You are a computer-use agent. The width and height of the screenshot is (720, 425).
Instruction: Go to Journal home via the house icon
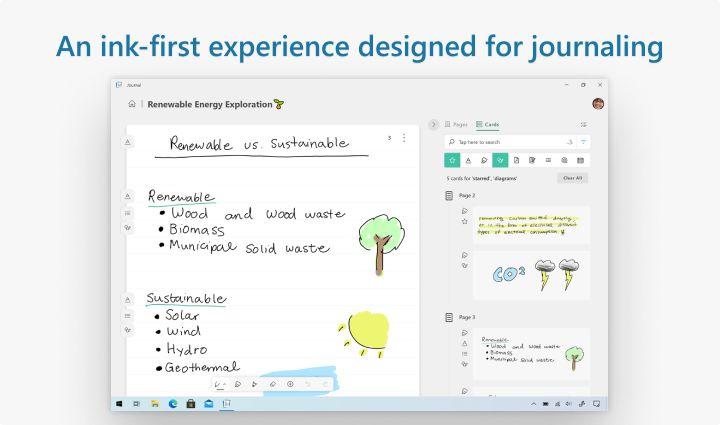coord(132,104)
